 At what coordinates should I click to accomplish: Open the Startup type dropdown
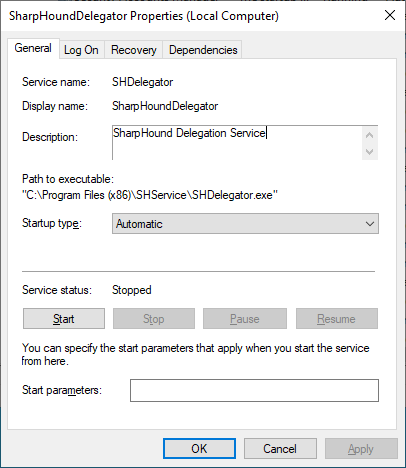pyautogui.click(x=245, y=224)
